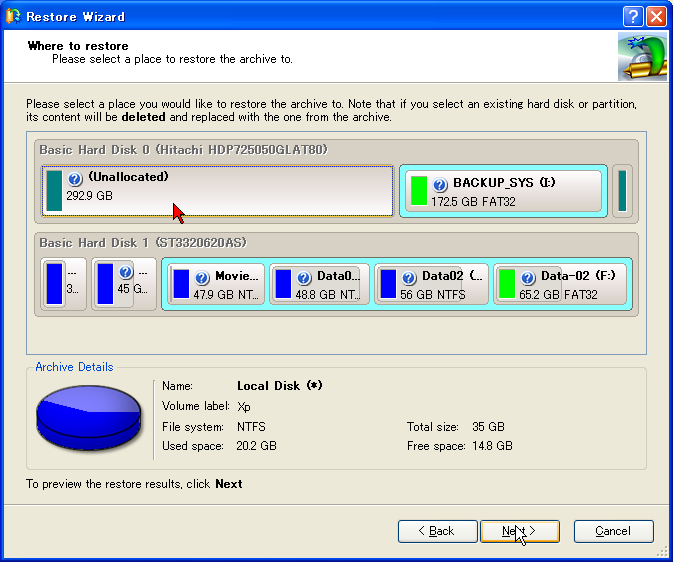
Task: Select the Data02 56 GB NTFS partition
Action: click(x=432, y=284)
